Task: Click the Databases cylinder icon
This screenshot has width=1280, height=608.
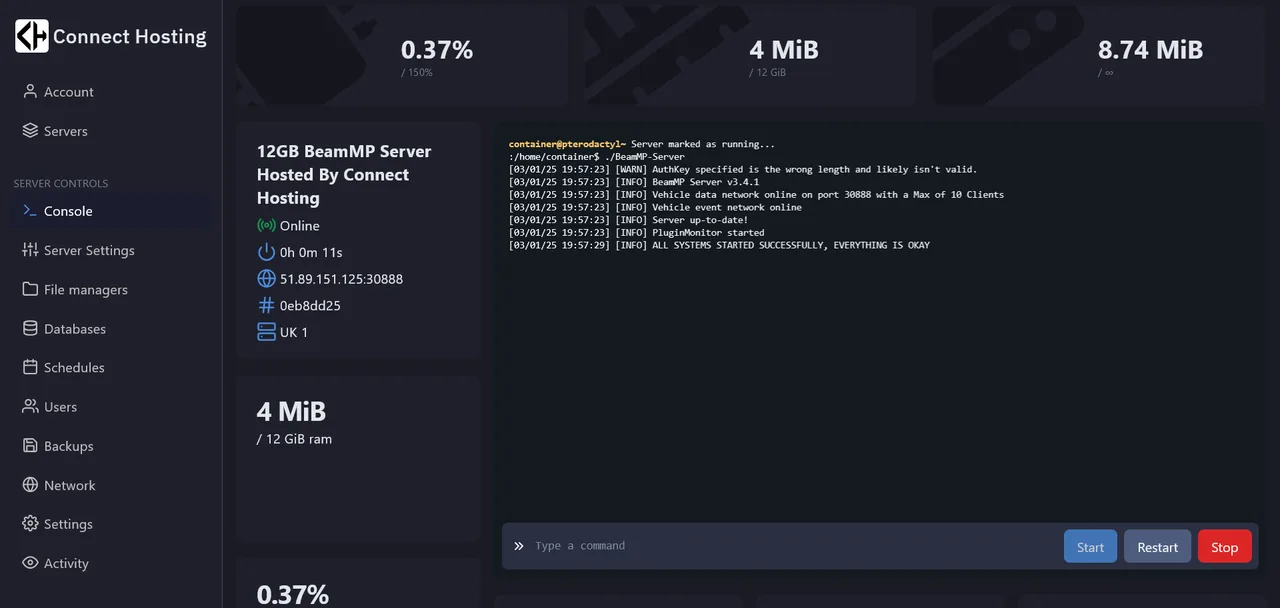Action: click(30, 328)
